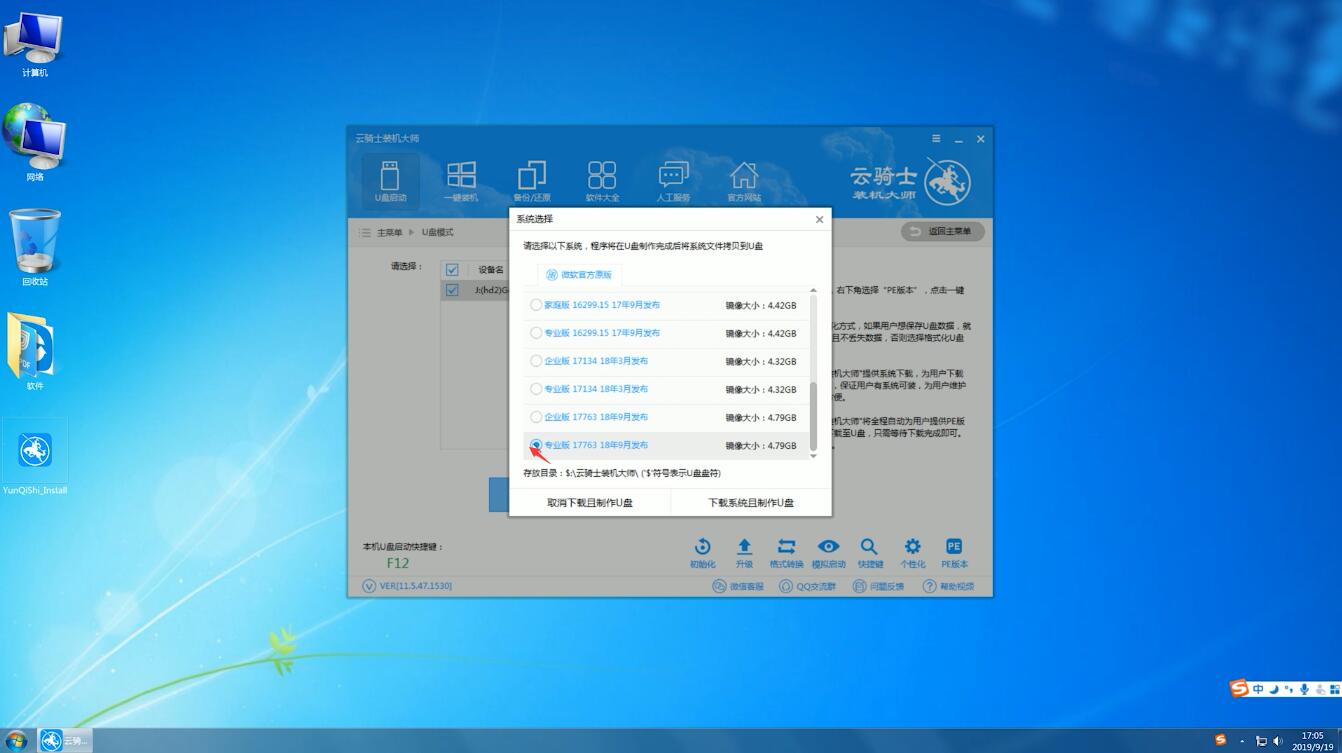This screenshot has height=753, width=1342.
Task: Click the system list scroll up arrow
Action: (813, 290)
